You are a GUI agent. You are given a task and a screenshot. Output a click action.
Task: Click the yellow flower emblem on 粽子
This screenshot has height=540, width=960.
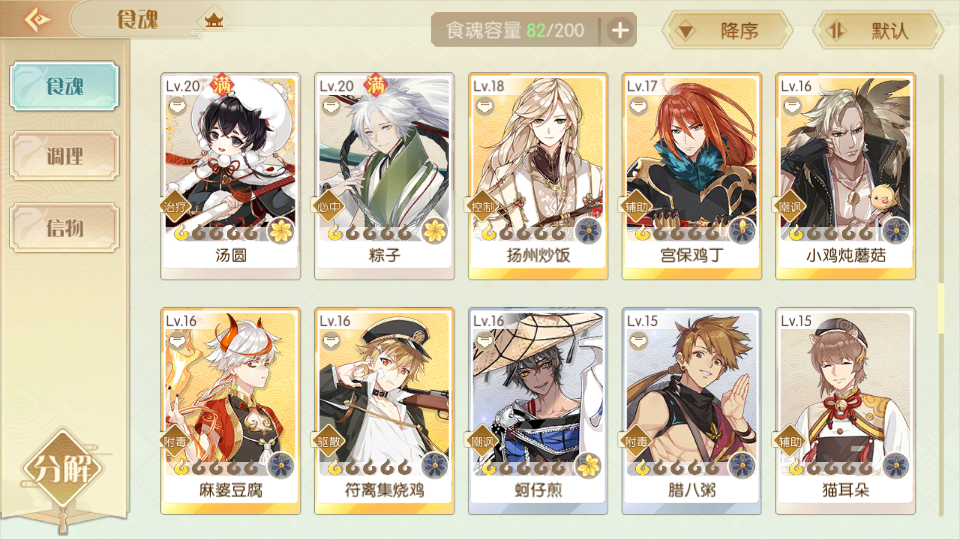[x=435, y=231]
